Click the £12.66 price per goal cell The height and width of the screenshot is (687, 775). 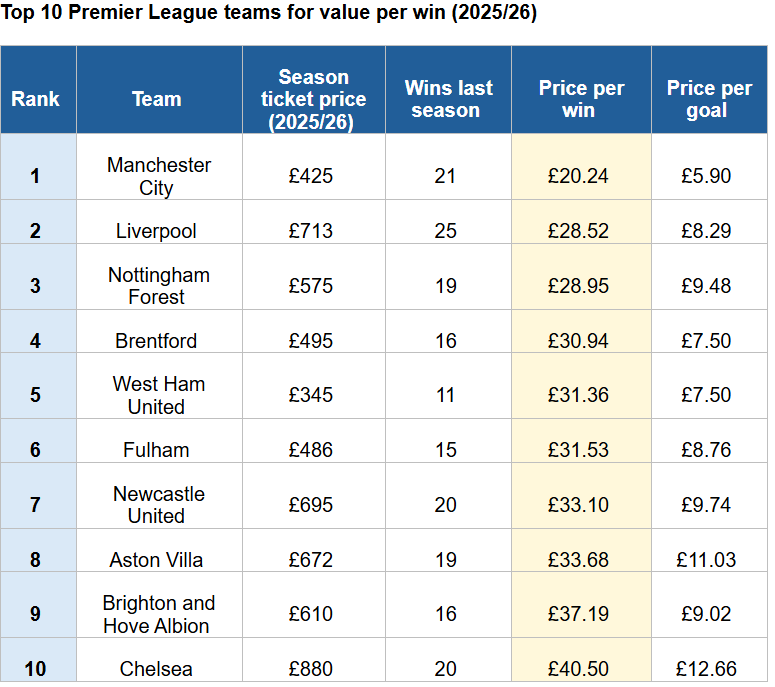coord(707,669)
